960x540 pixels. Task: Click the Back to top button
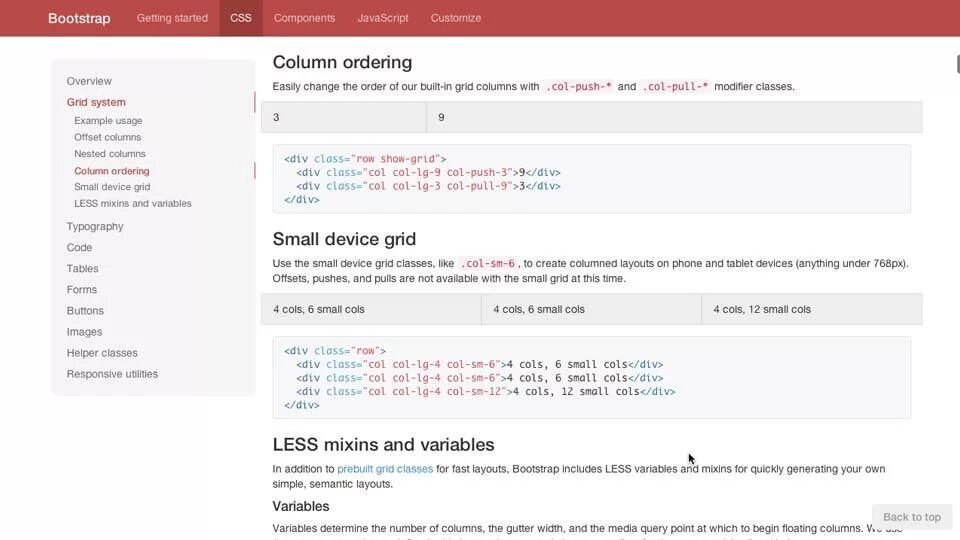pos(912,517)
